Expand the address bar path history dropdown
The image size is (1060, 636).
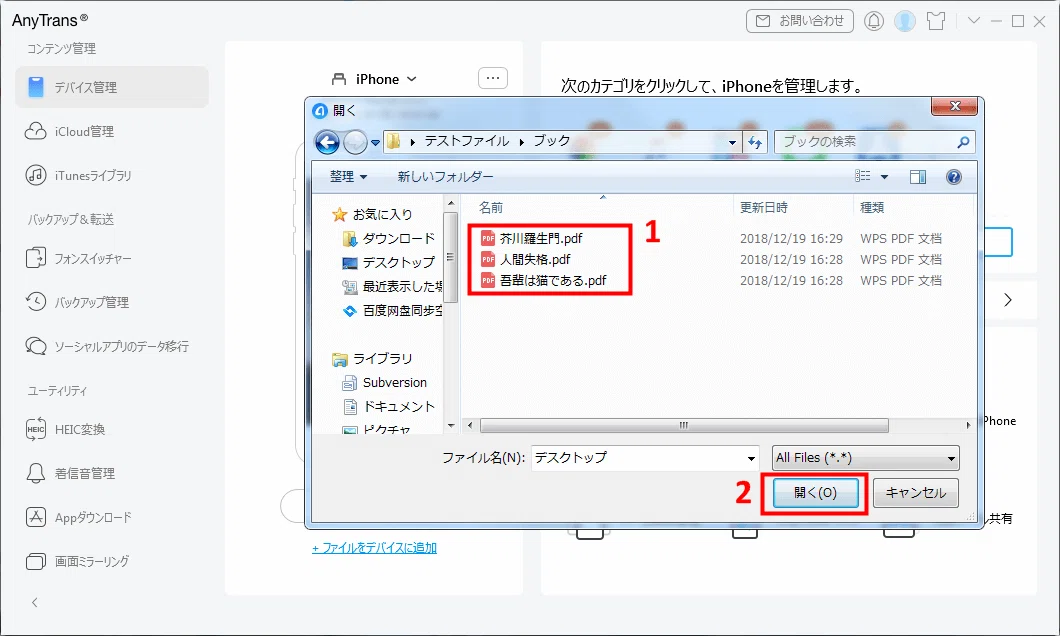click(x=732, y=143)
